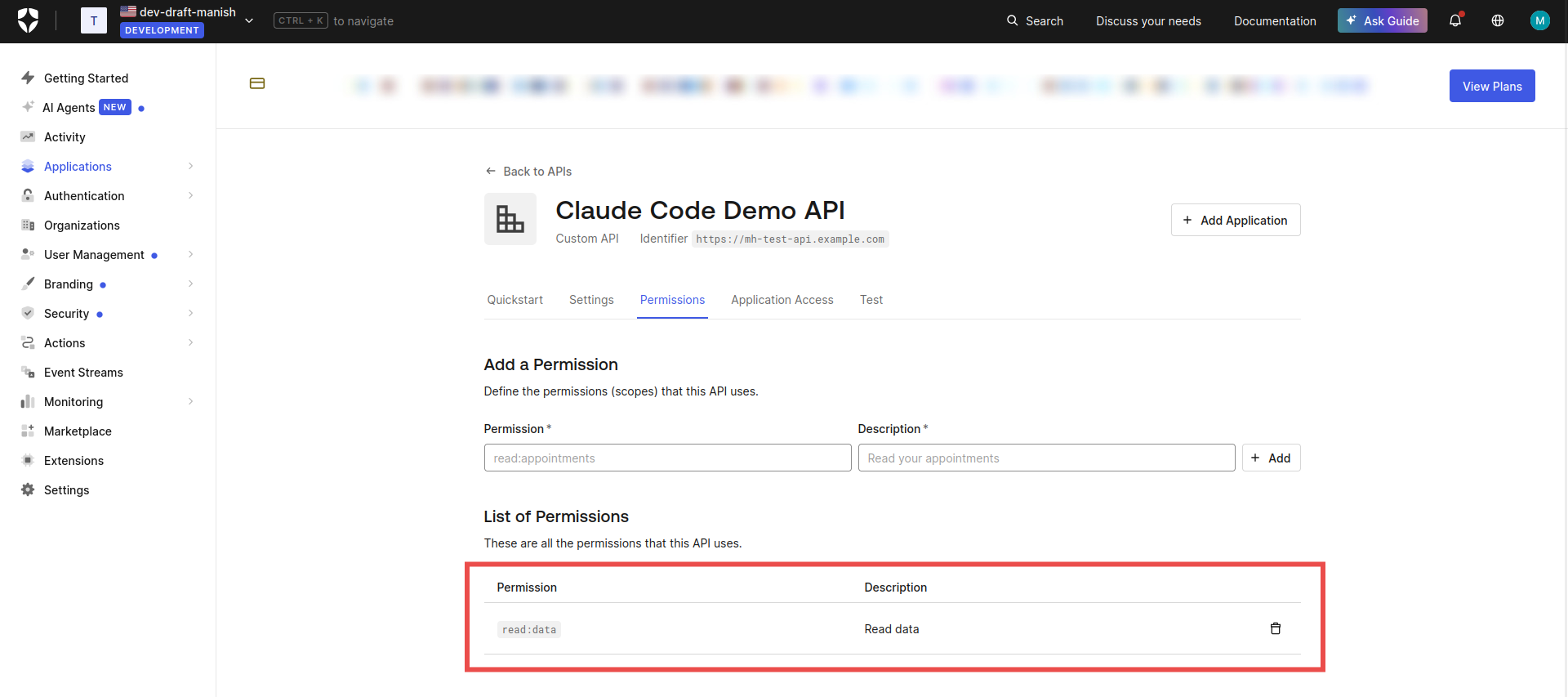
Task: Select the Permissions tab
Action: 672,300
